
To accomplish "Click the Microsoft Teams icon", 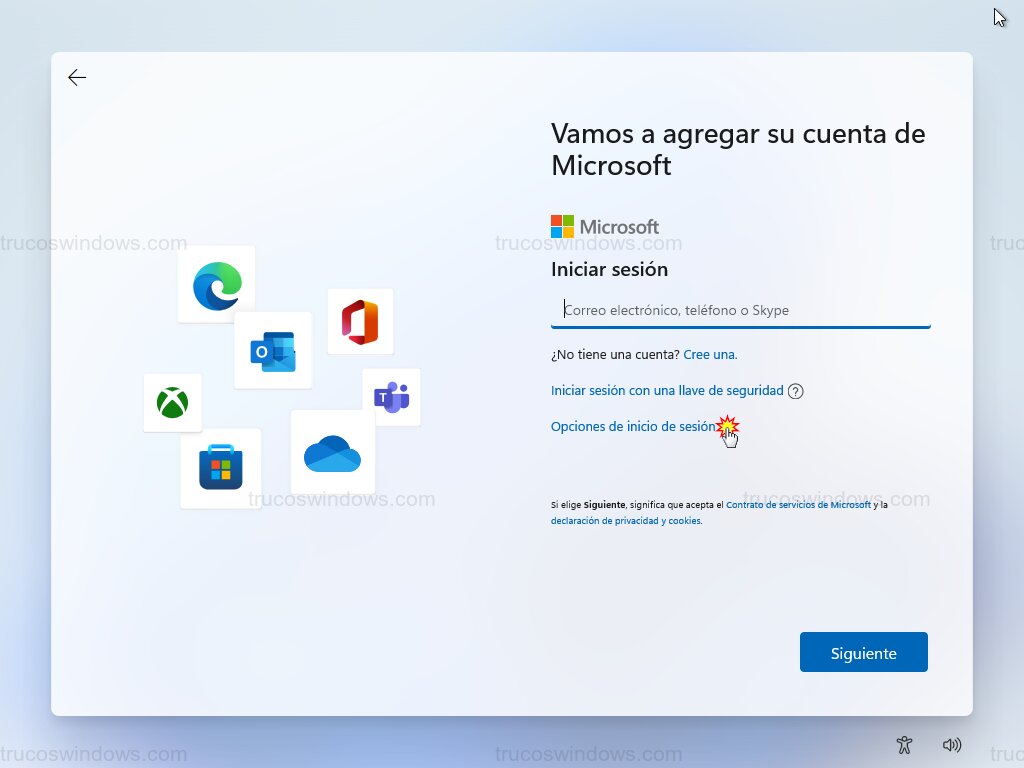I will click(391, 396).
